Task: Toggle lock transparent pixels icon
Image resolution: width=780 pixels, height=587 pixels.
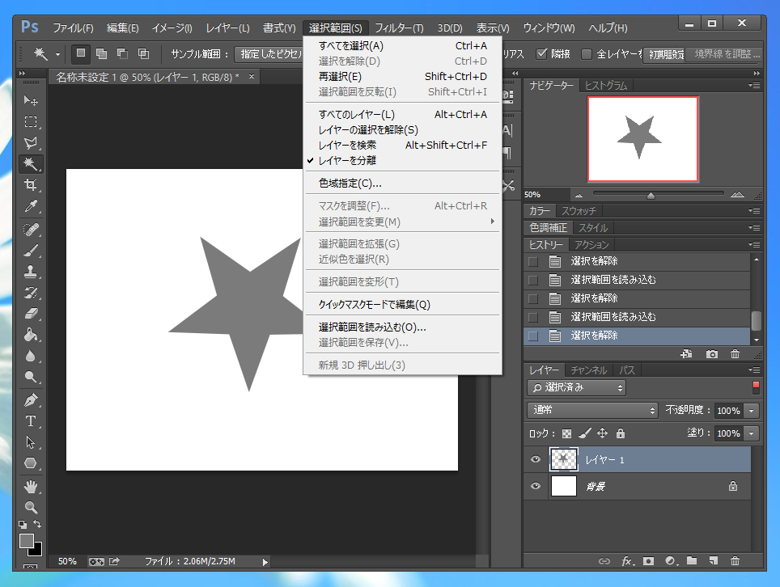Action: [x=567, y=434]
